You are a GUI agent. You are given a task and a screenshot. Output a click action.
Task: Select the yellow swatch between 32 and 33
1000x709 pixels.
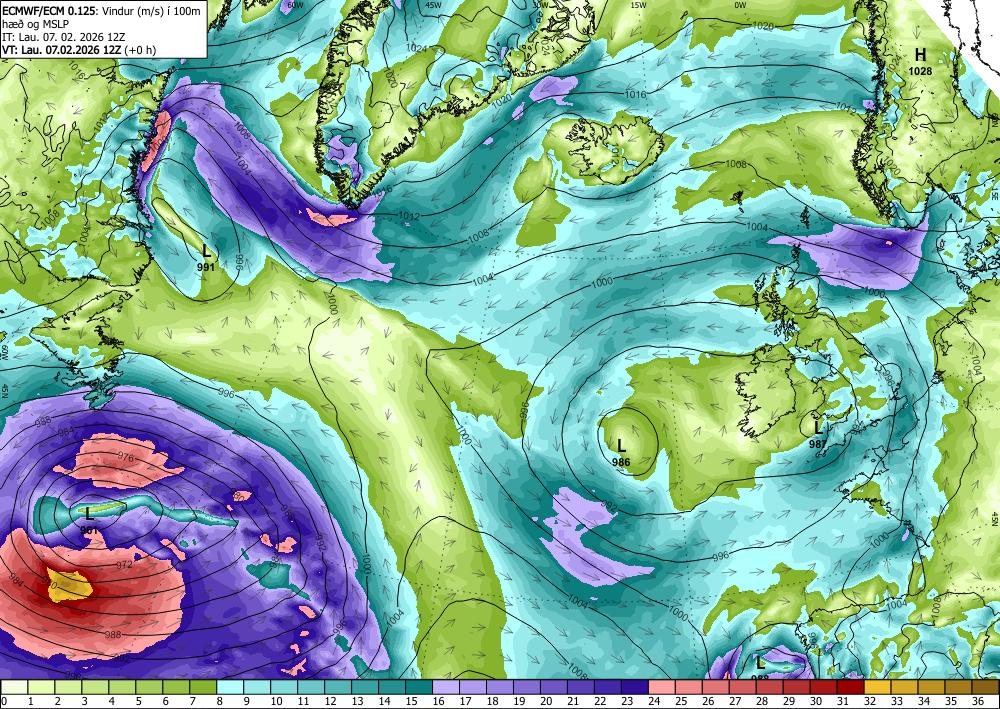pyautogui.click(x=877, y=687)
